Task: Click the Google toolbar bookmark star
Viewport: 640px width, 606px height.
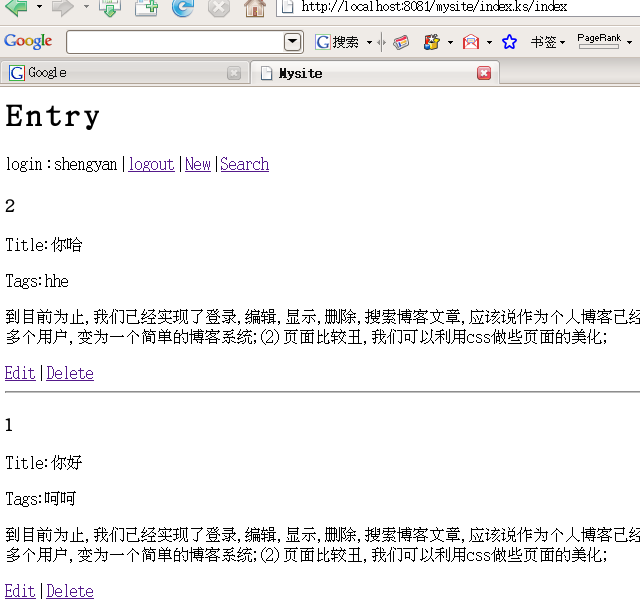Action: 509,42
